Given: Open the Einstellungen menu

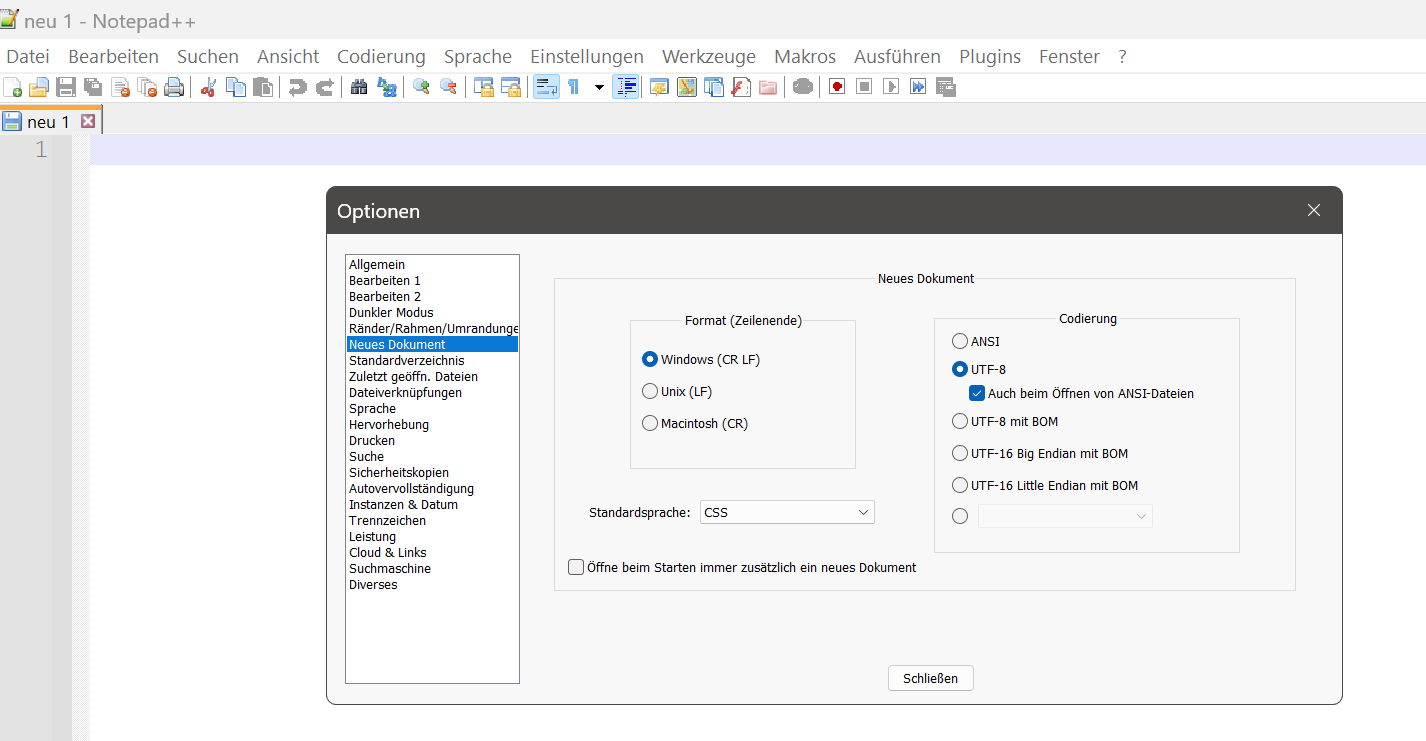Looking at the screenshot, I should (586, 57).
